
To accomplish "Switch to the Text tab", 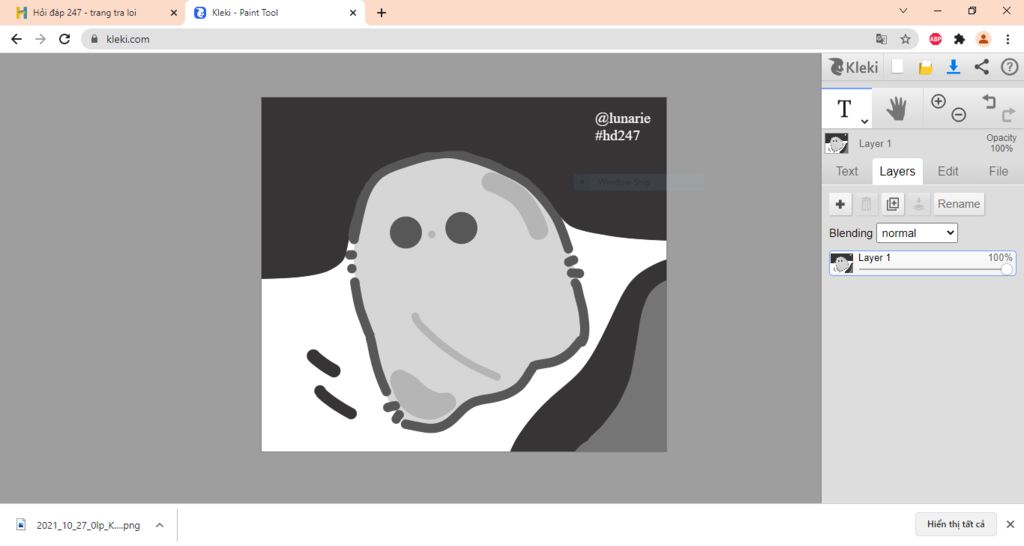I will [847, 171].
